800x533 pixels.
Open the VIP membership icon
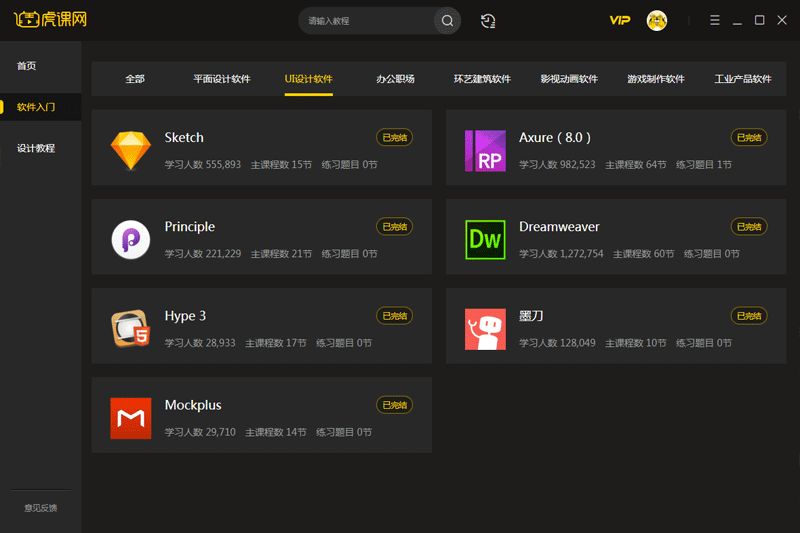pos(620,20)
